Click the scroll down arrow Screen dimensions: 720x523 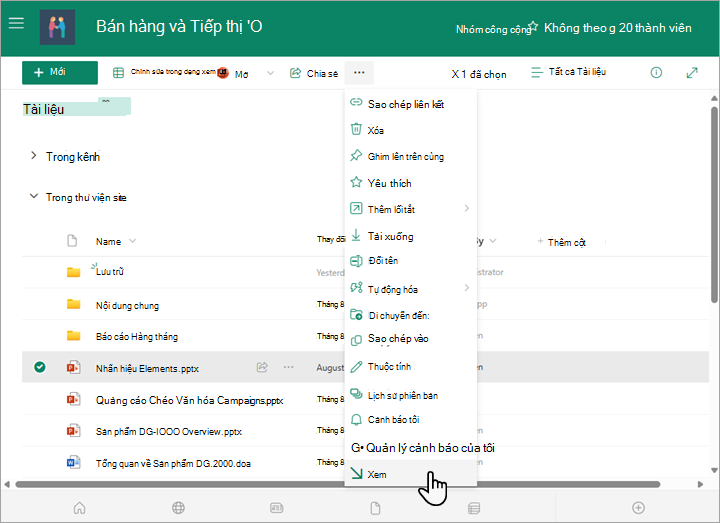click(714, 470)
